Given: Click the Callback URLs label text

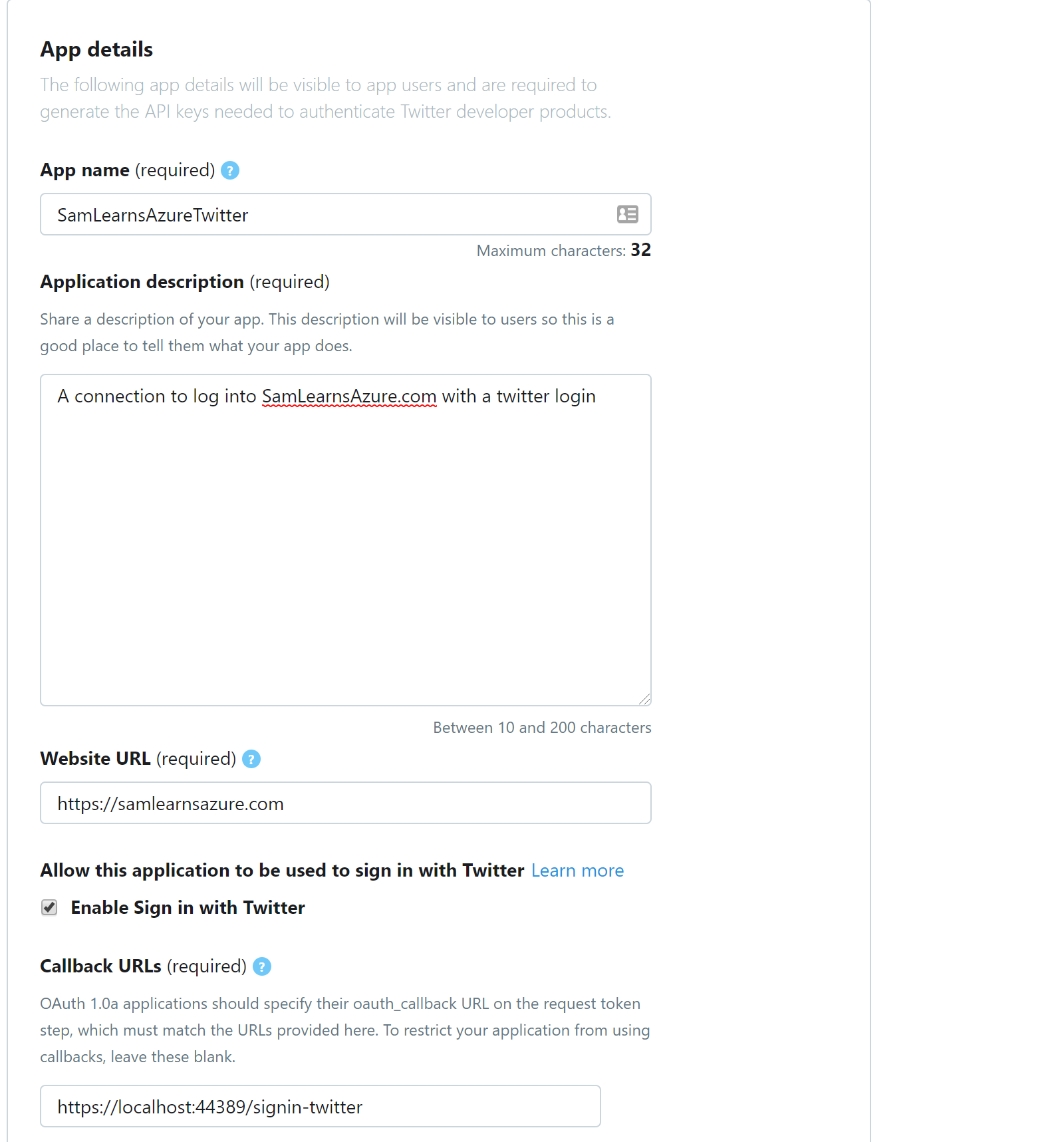Looking at the screenshot, I should pyautogui.click(x=144, y=966).
